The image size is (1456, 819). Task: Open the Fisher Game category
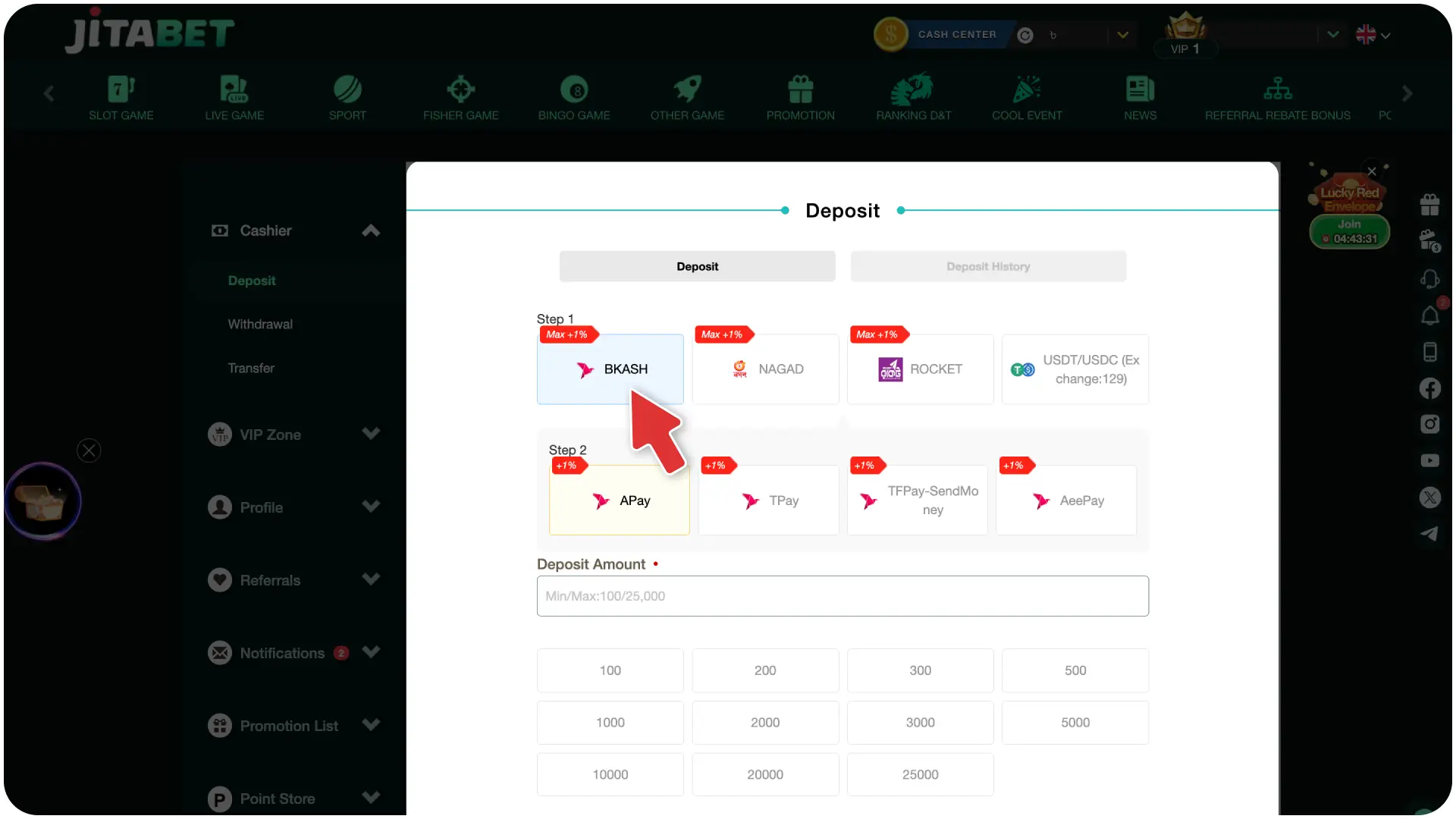460,99
